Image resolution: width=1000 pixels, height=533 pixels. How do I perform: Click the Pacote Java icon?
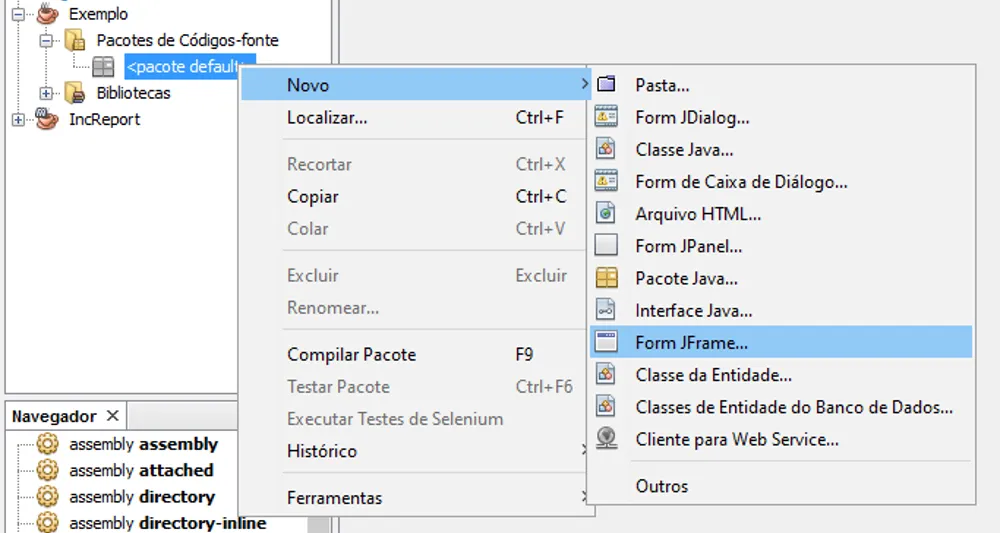click(x=606, y=278)
